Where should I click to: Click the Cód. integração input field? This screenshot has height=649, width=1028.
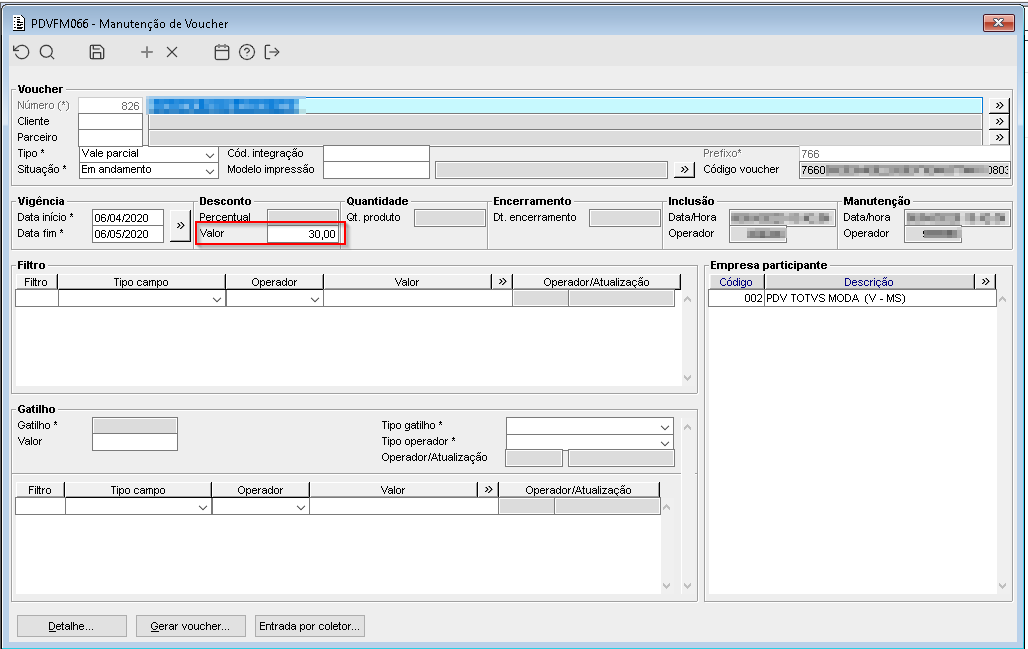click(x=376, y=153)
